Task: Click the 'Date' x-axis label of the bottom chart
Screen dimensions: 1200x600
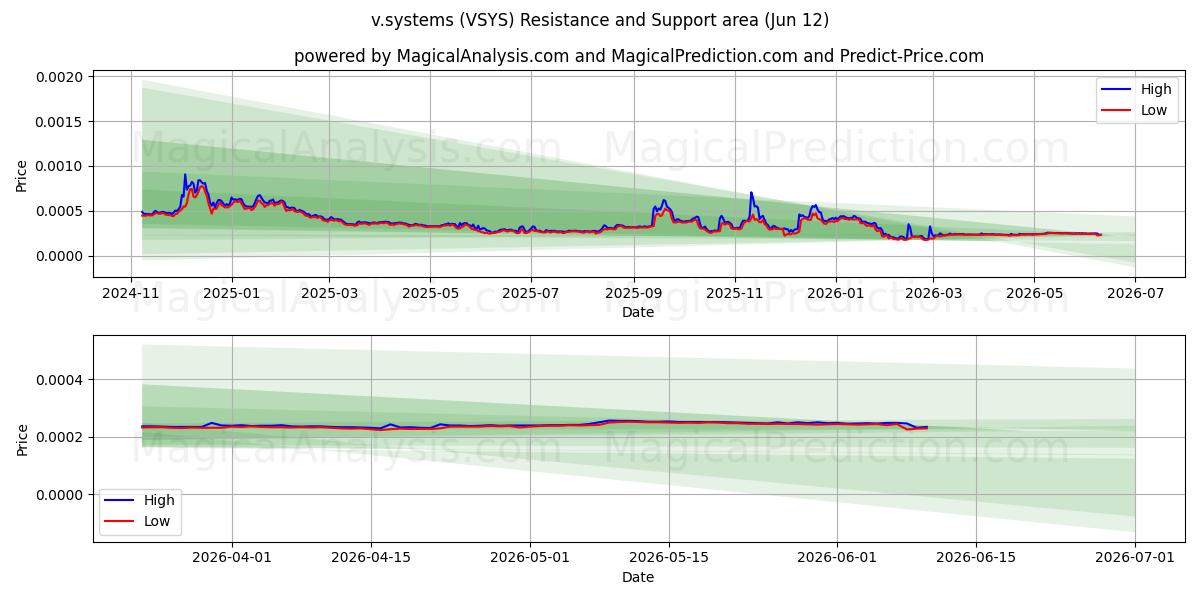Action: click(x=638, y=577)
